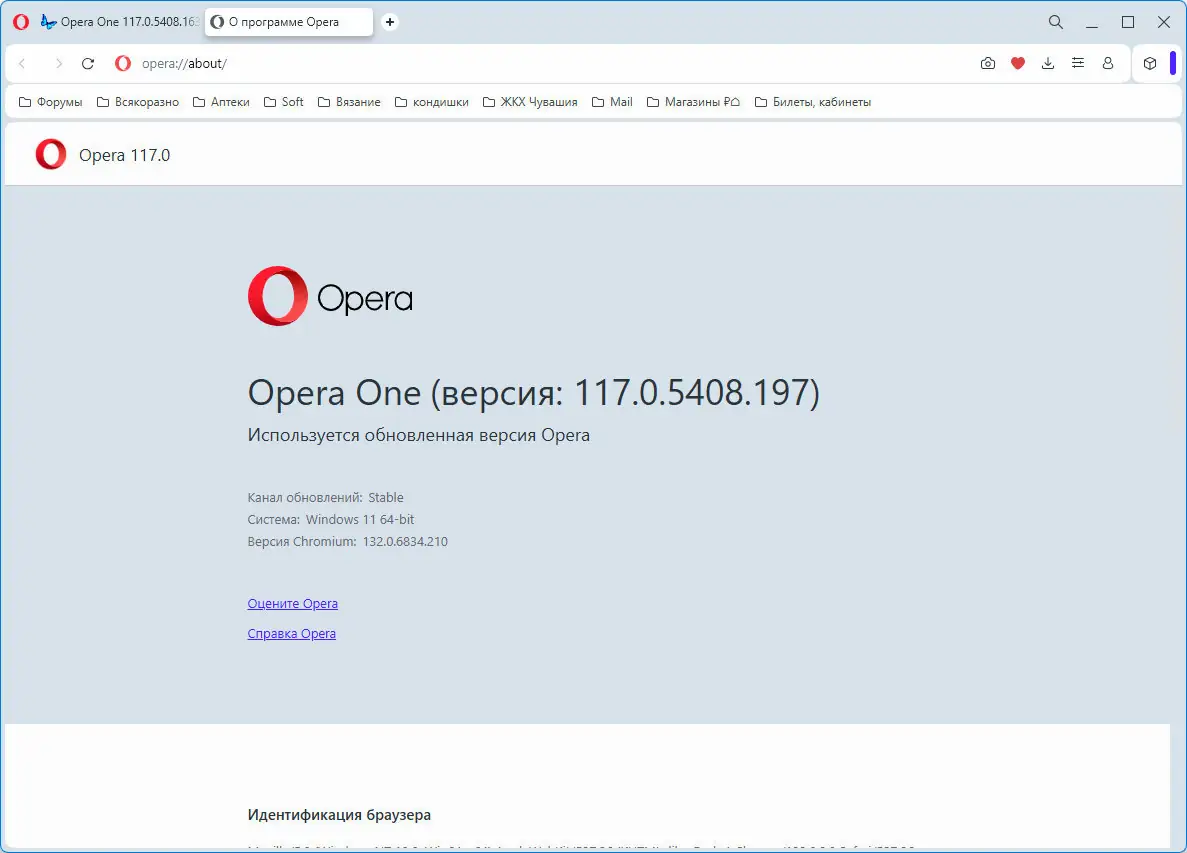Open the 'Форумы' bookmarks folder
The width and height of the screenshot is (1187, 853).
point(49,101)
